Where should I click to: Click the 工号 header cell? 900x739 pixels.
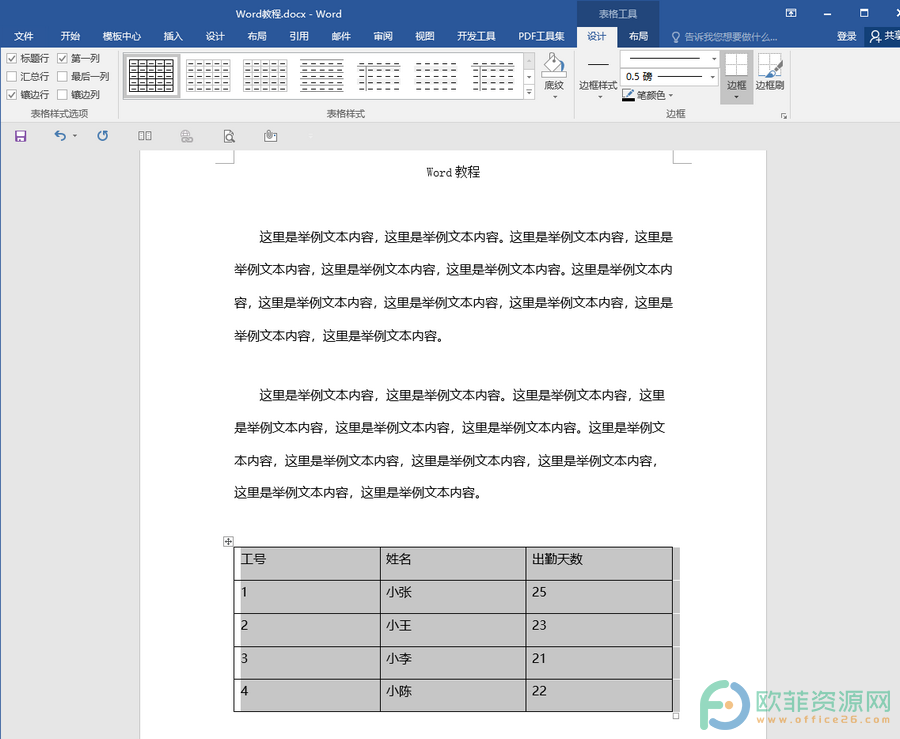(307, 563)
